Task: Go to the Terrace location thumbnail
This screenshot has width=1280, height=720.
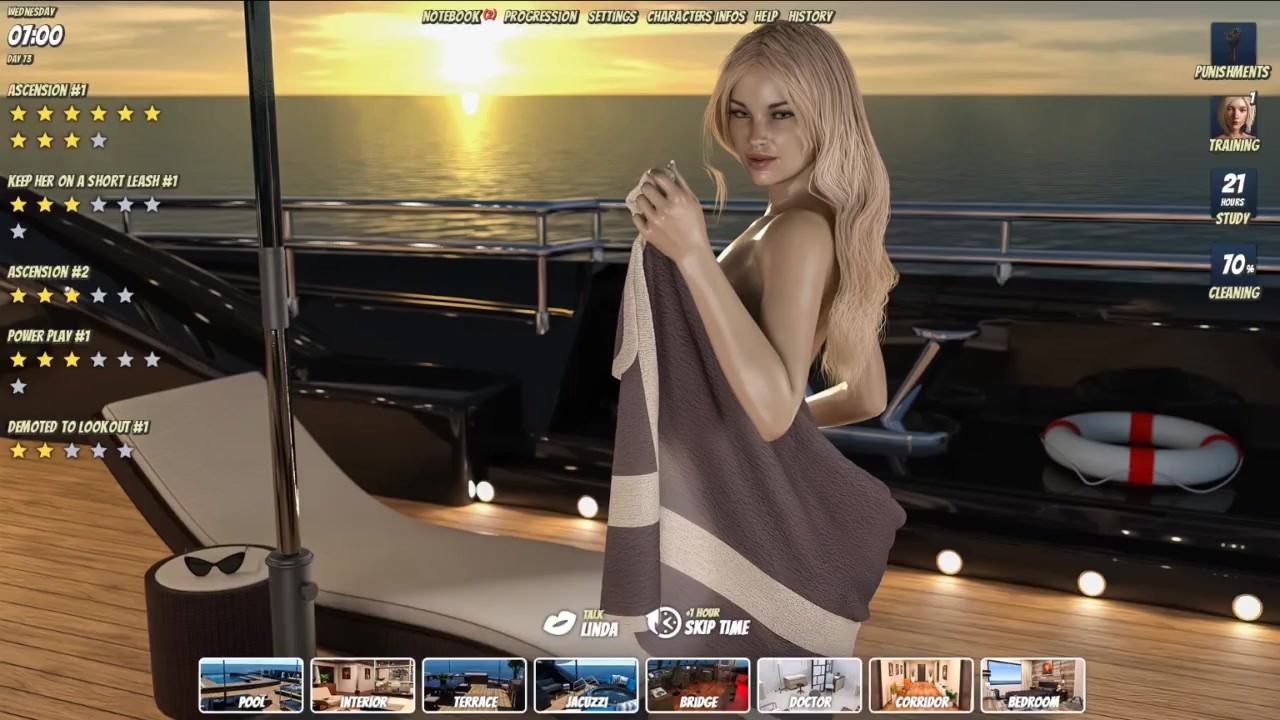Action: coord(475,685)
